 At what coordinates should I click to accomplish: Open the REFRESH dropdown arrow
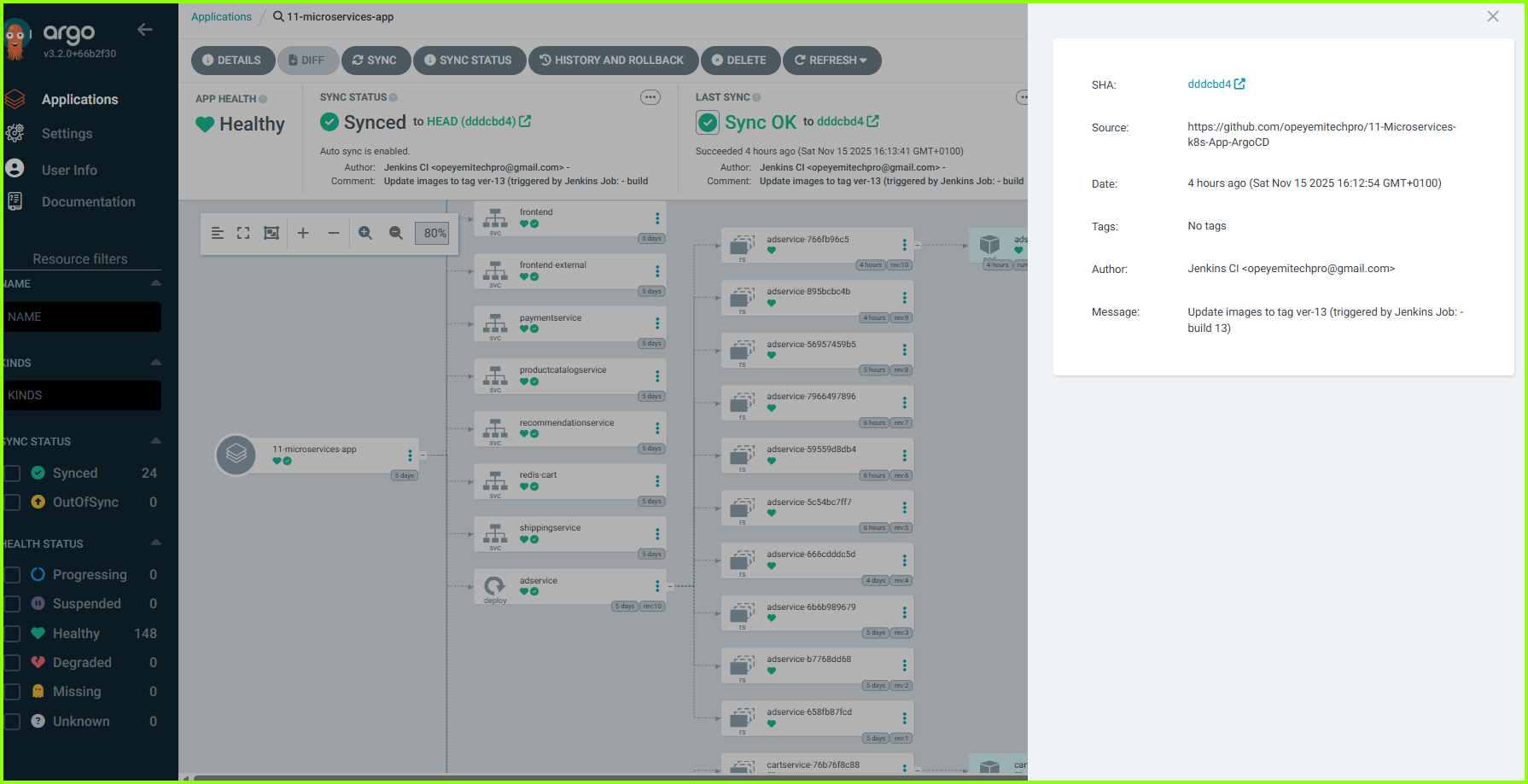[865, 60]
